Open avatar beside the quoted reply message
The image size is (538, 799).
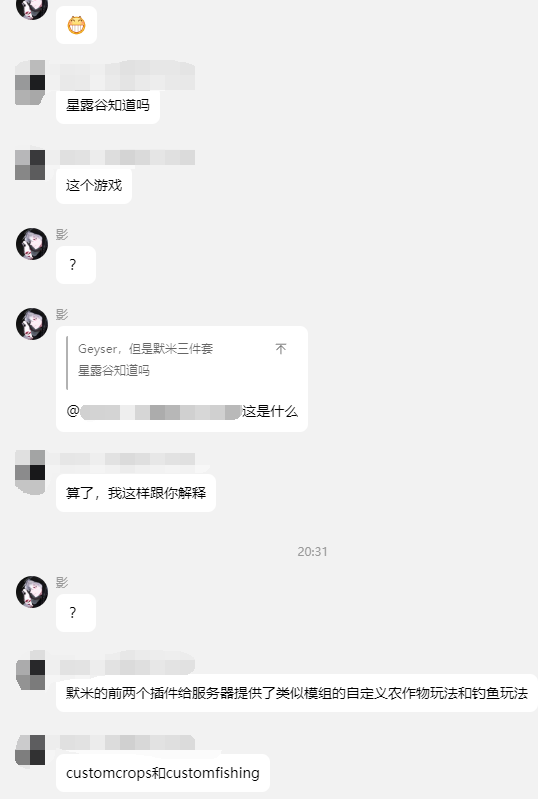pos(32,324)
